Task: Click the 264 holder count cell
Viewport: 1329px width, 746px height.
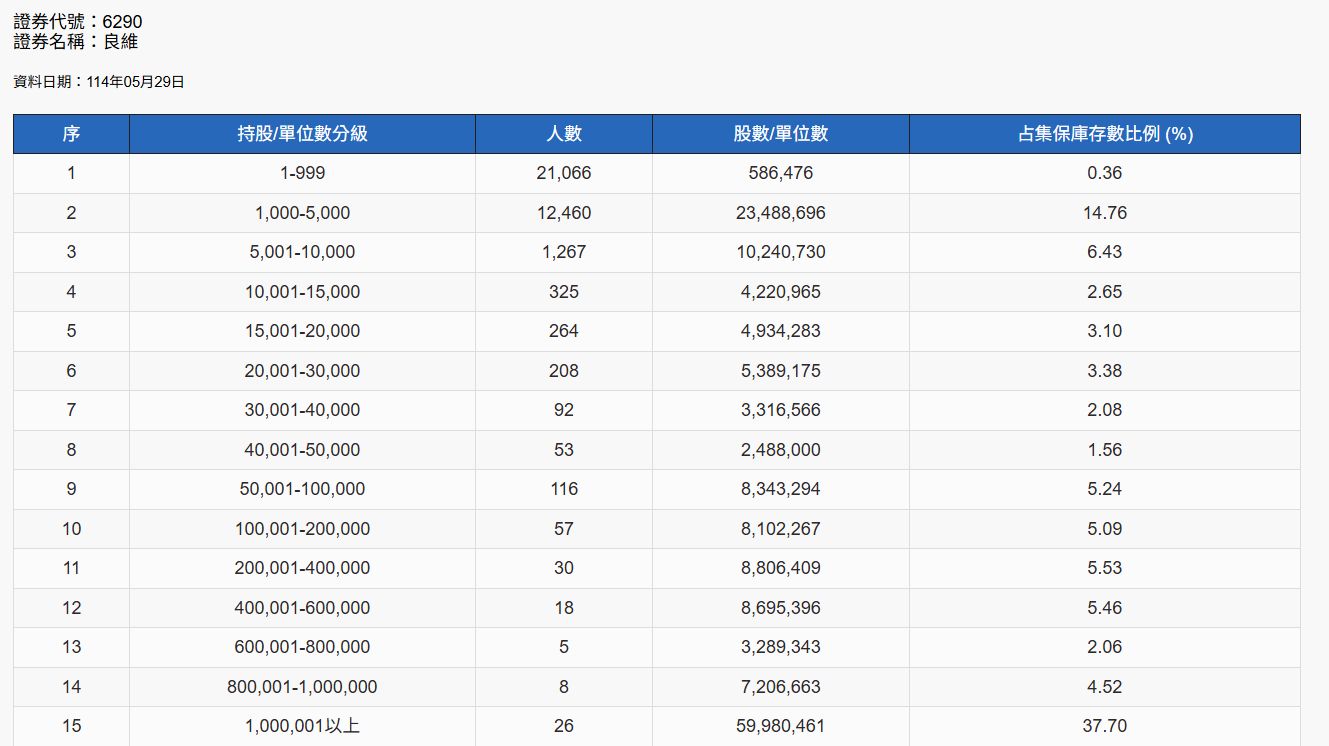Action: (x=564, y=331)
